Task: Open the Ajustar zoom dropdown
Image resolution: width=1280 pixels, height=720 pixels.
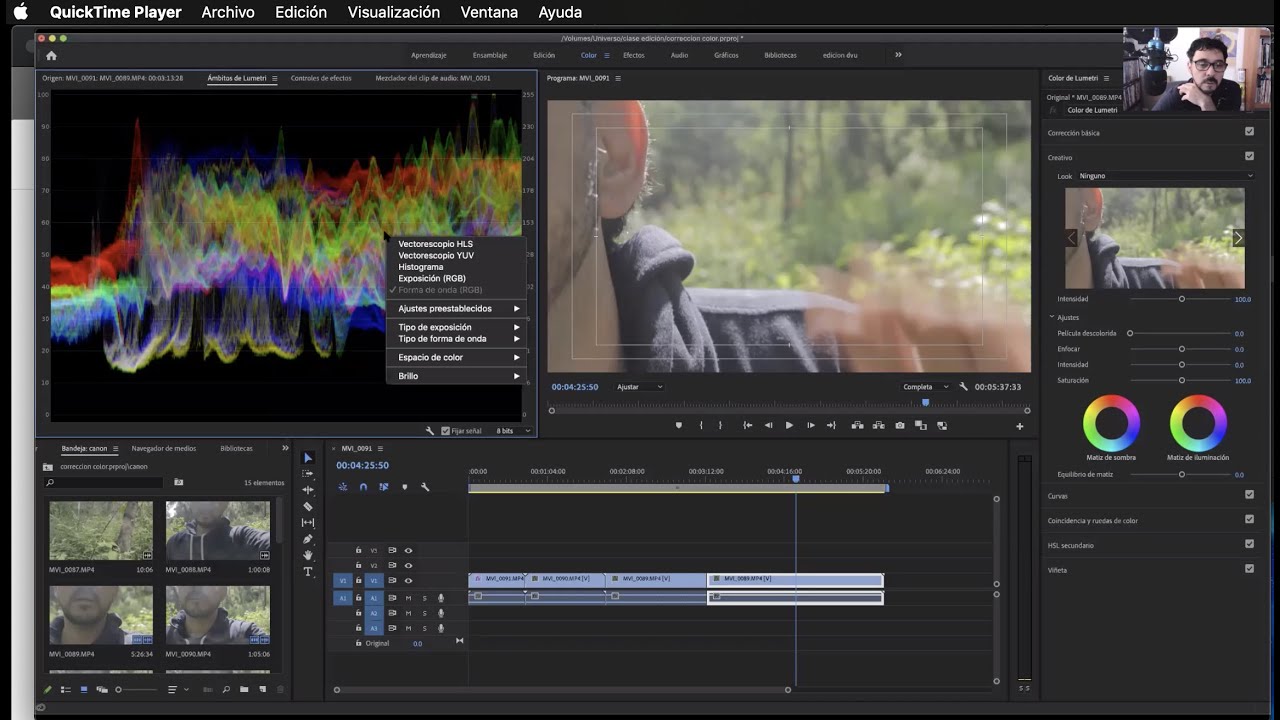Action: click(x=639, y=387)
